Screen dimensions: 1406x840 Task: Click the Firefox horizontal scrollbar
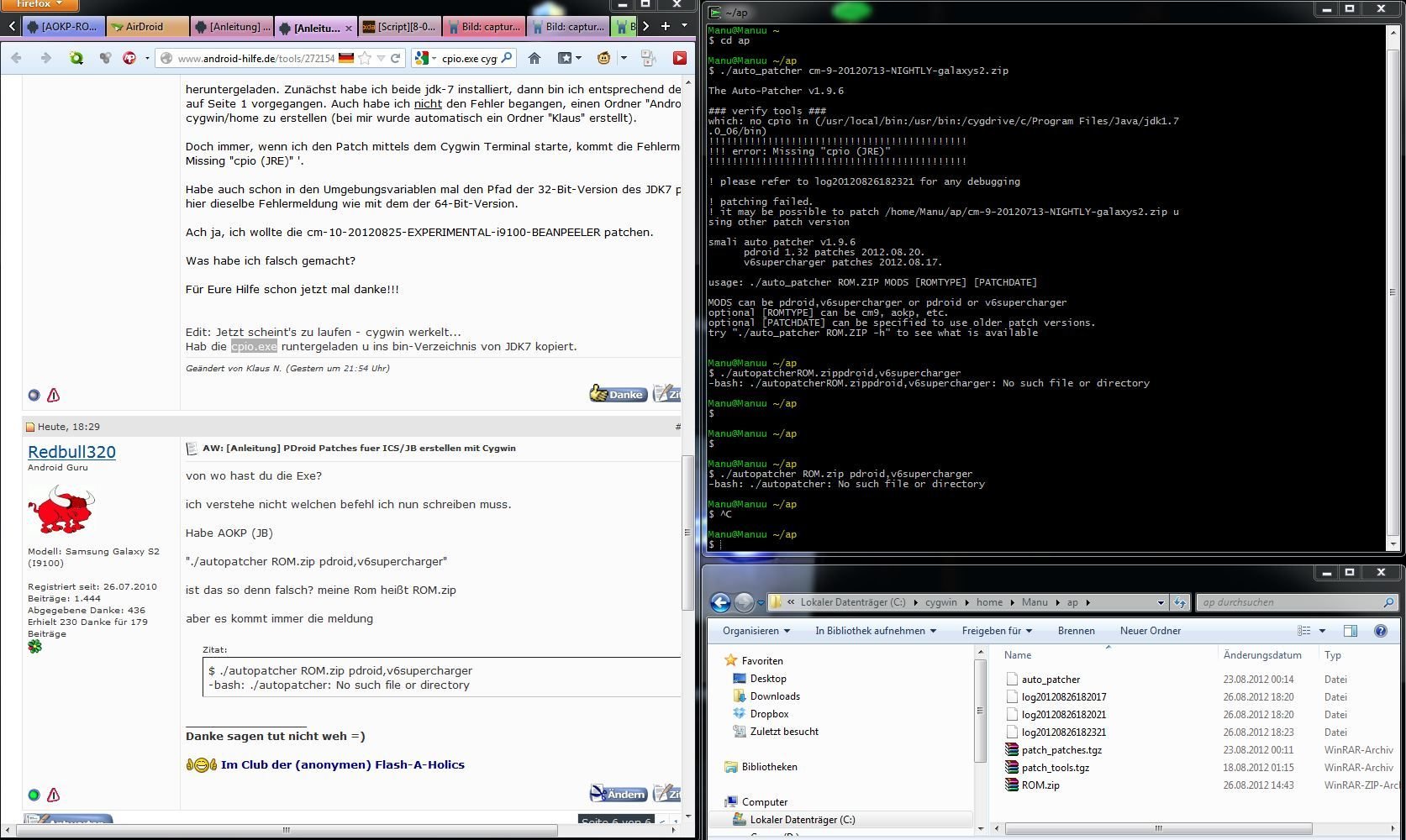pyautogui.click(x=286, y=830)
